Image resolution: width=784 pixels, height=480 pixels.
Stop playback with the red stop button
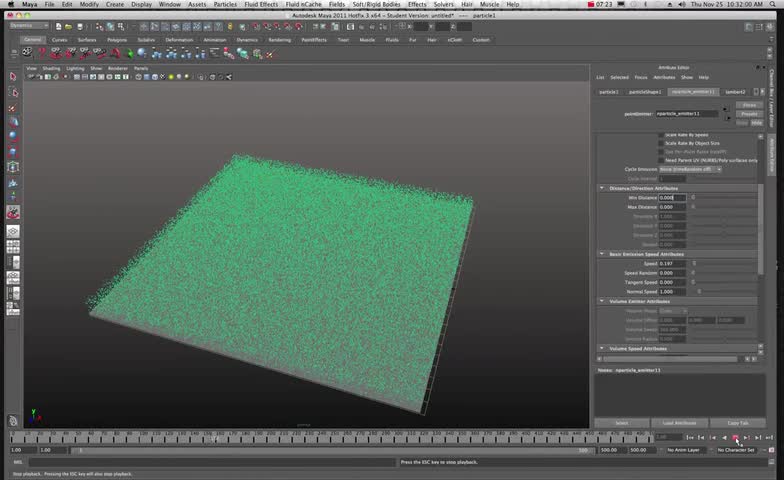pyautogui.click(x=736, y=438)
